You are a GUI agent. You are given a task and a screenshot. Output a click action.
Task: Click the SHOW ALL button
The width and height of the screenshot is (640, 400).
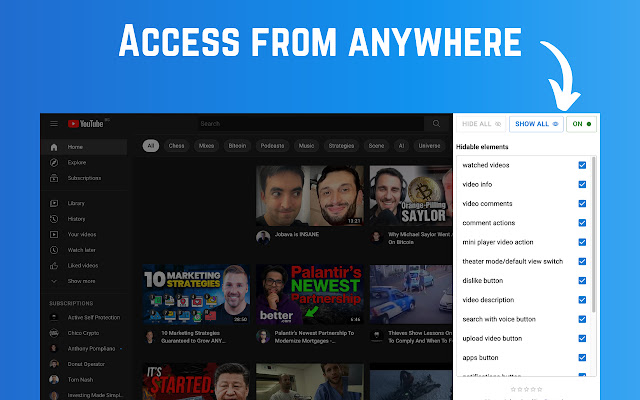(x=536, y=124)
